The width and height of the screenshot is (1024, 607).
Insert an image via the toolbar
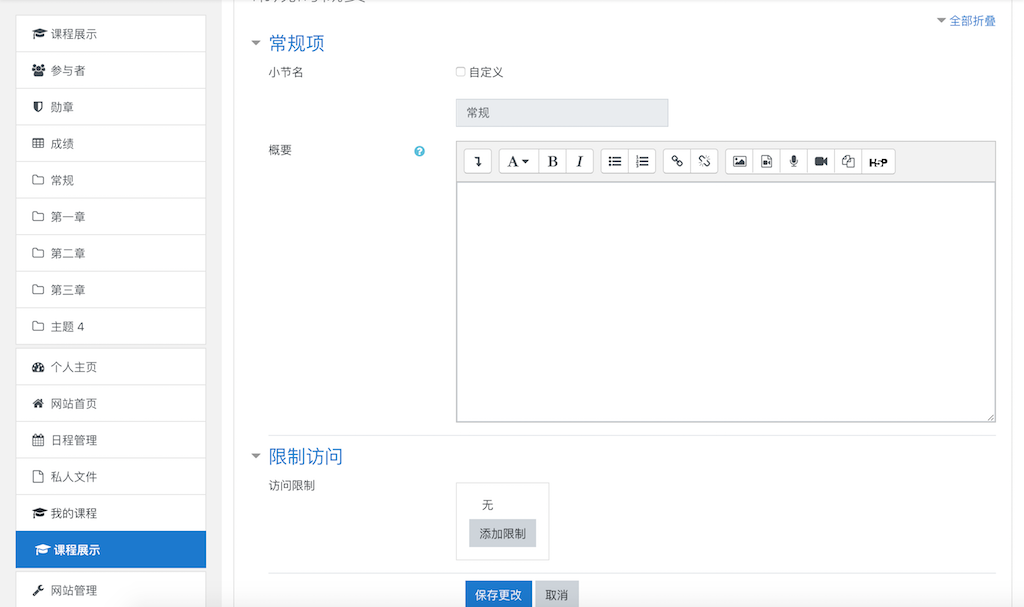click(739, 161)
